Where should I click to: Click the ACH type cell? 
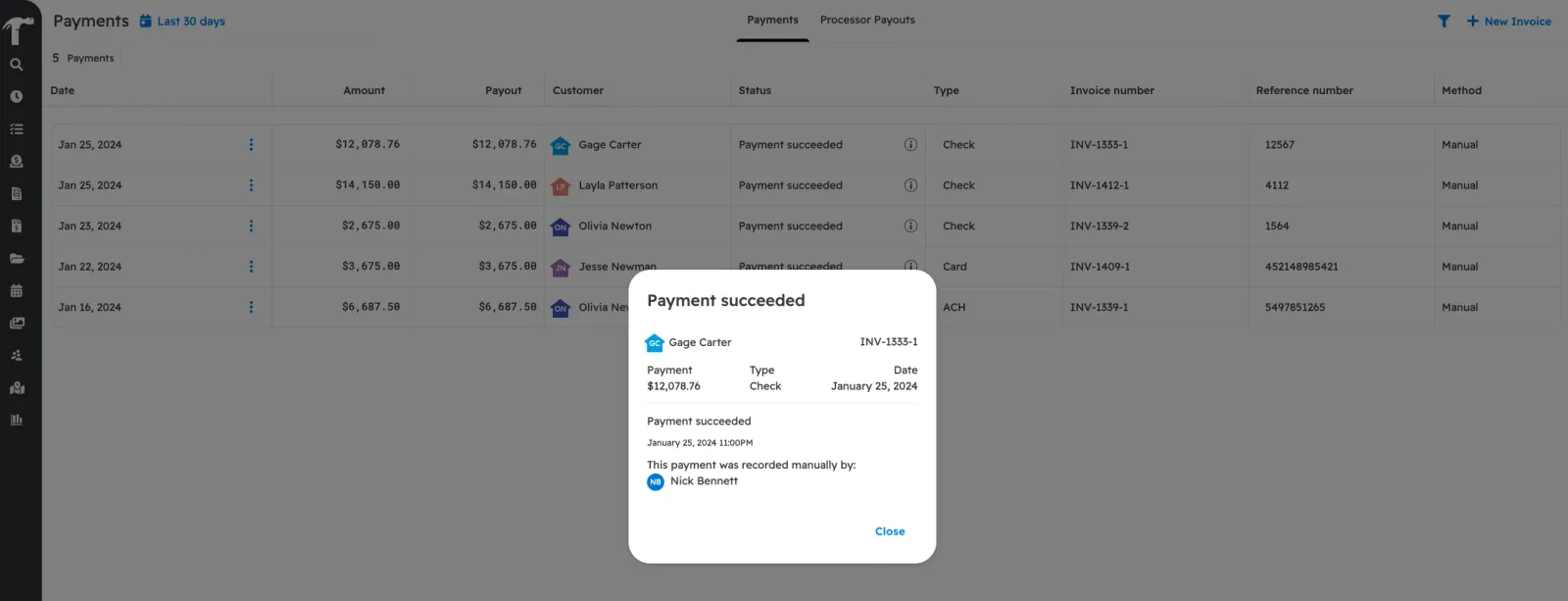coord(954,307)
